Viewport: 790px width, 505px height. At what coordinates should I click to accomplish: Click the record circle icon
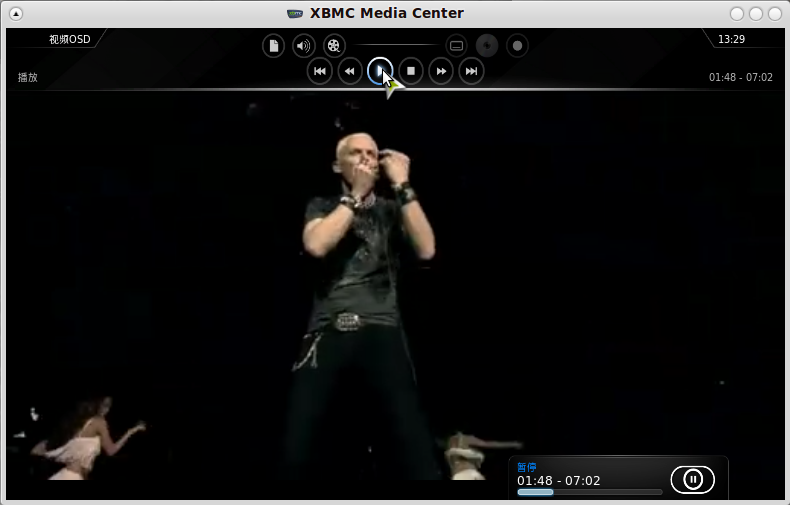pos(517,46)
